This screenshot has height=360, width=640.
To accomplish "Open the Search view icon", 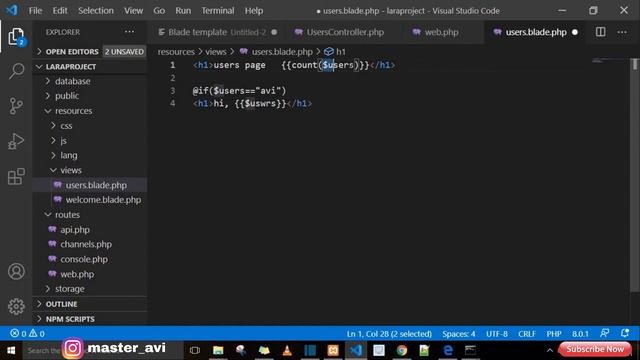I will pyautogui.click(x=16, y=71).
